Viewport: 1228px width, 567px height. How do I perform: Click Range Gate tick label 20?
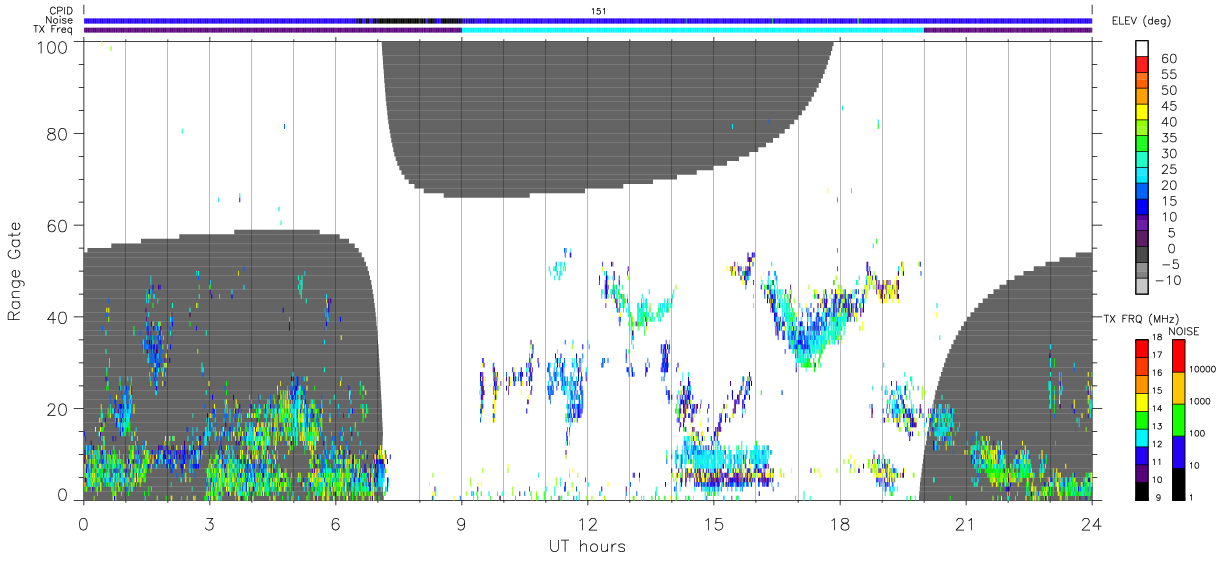pos(56,409)
